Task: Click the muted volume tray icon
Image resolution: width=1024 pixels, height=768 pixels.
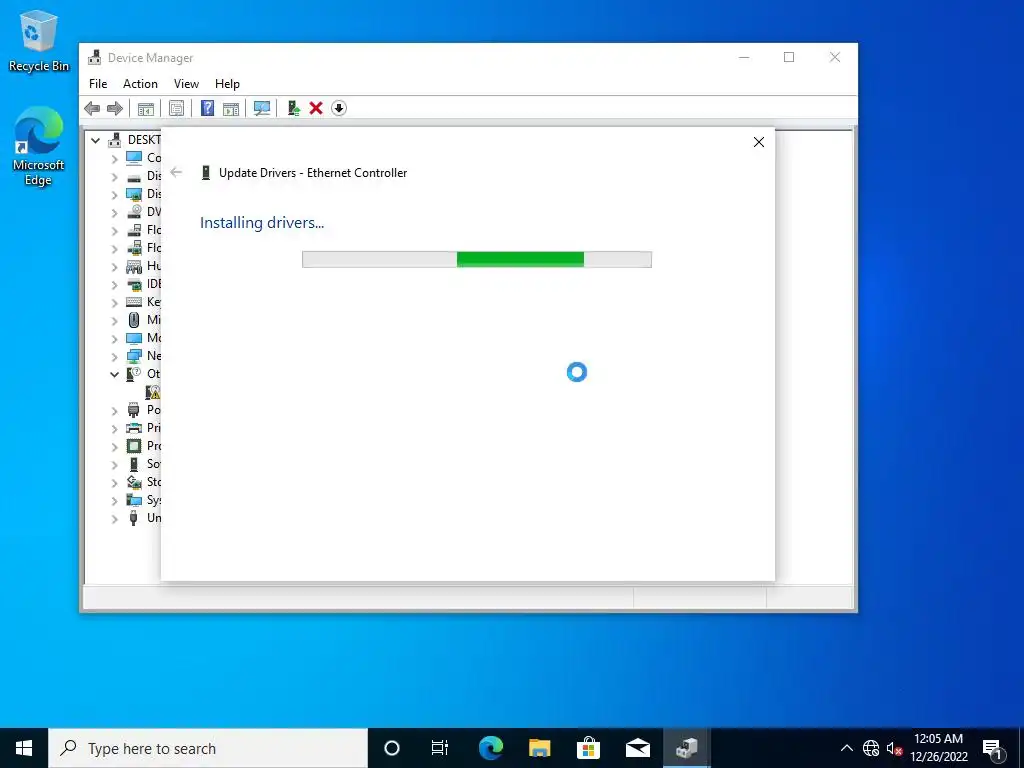Action: (894, 748)
